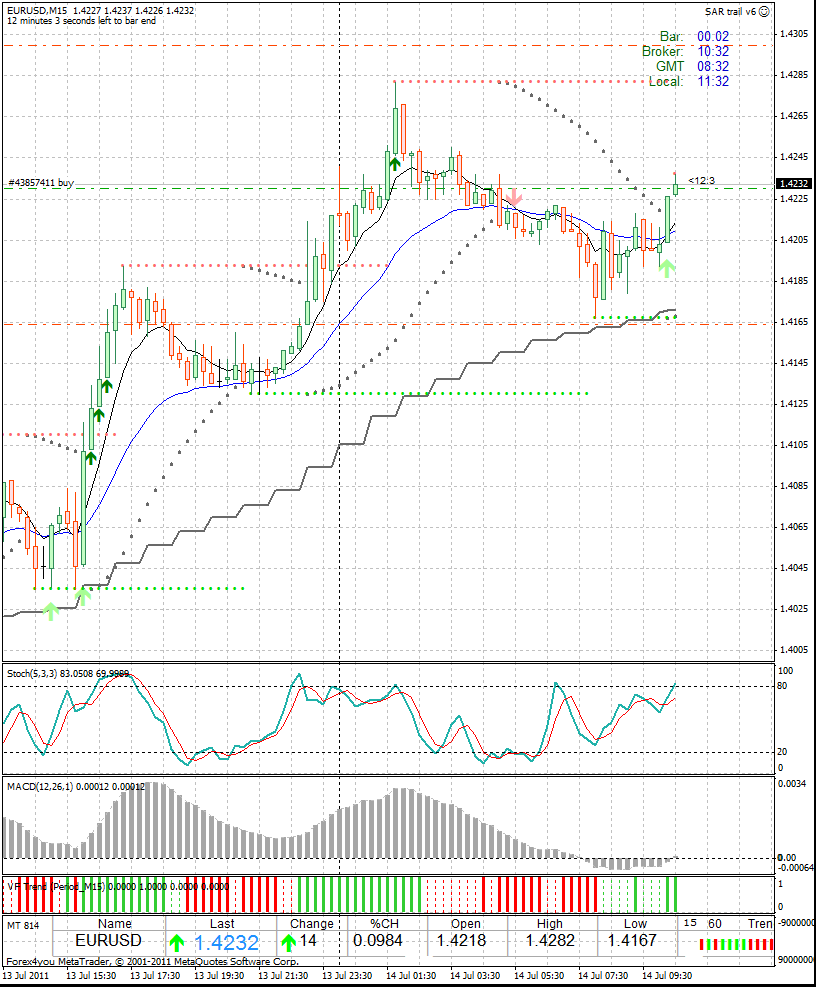Click the Name column header
This screenshot has height=987, width=816.
pyautogui.click(x=115, y=923)
